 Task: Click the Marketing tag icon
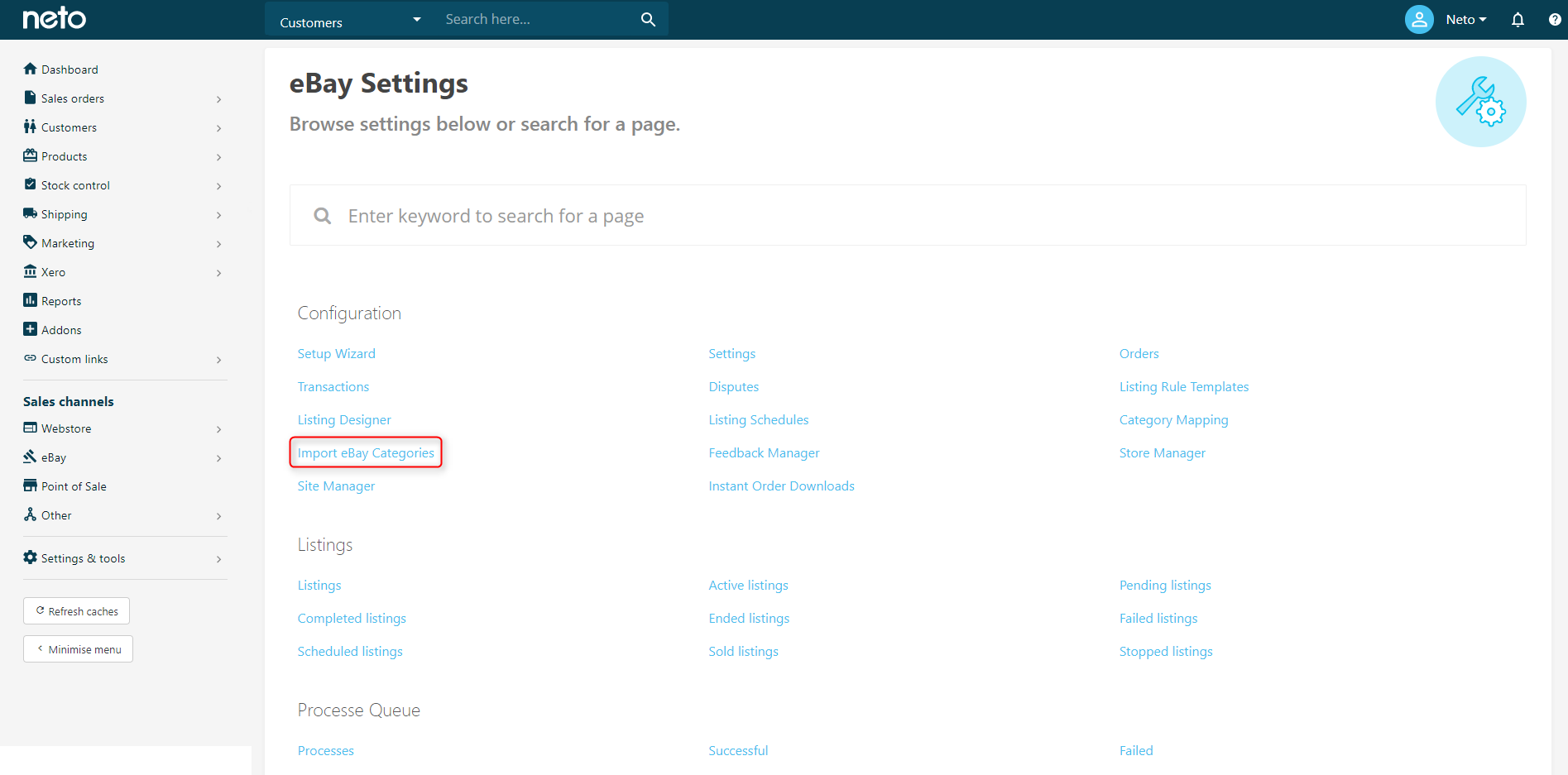pyautogui.click(x=31, y=242)
